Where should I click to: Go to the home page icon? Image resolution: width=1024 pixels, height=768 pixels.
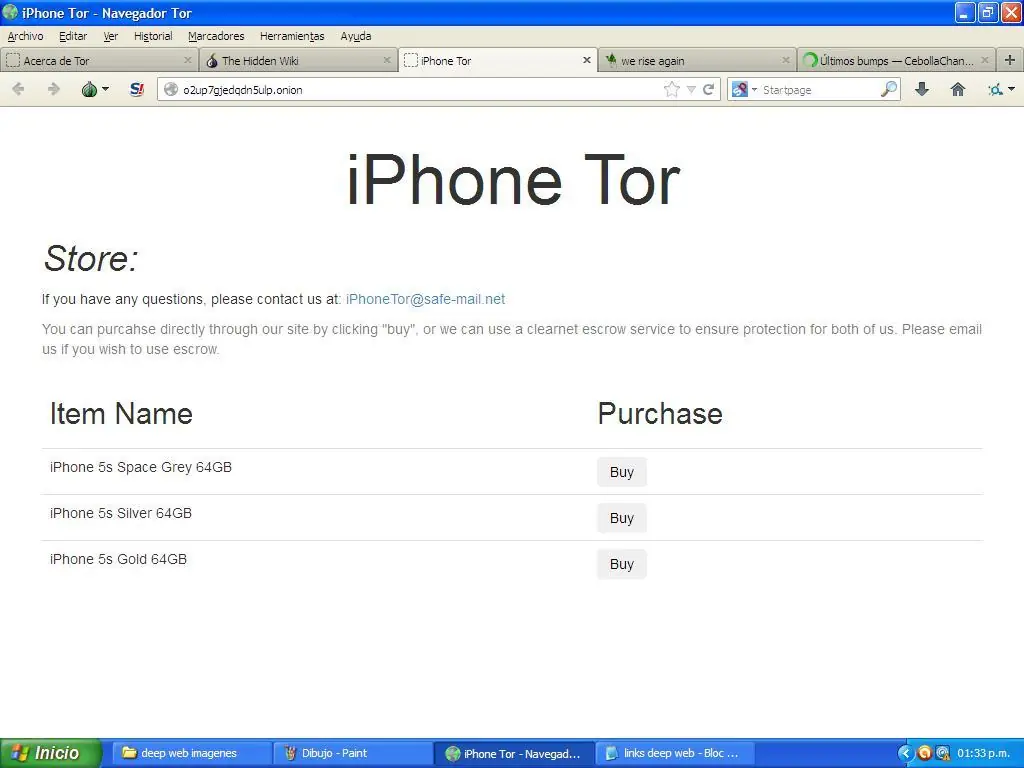(x=957, y=89)
